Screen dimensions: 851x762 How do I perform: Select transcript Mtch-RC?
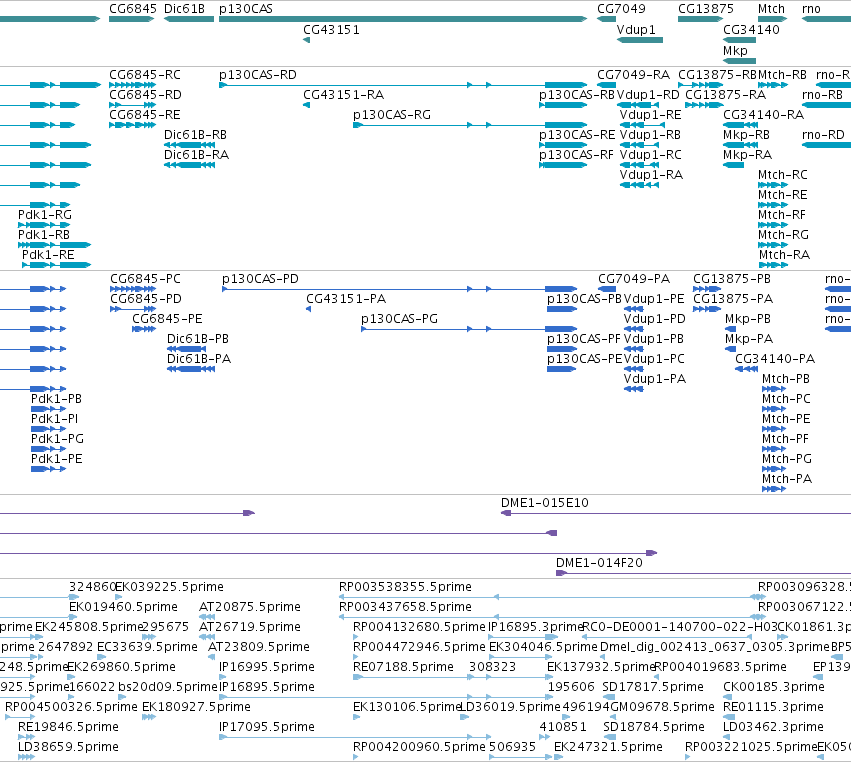(x=773, y=185)
